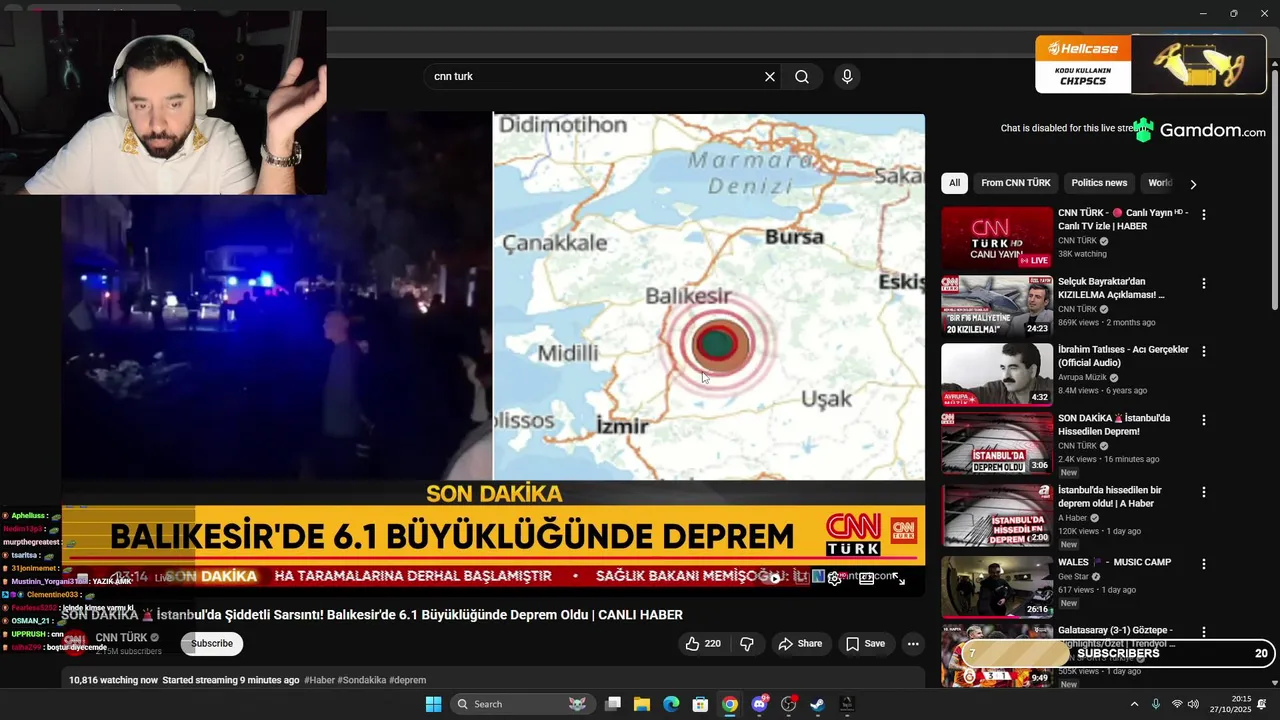Open the last taskbar app after Steam

tap(846, 704)
